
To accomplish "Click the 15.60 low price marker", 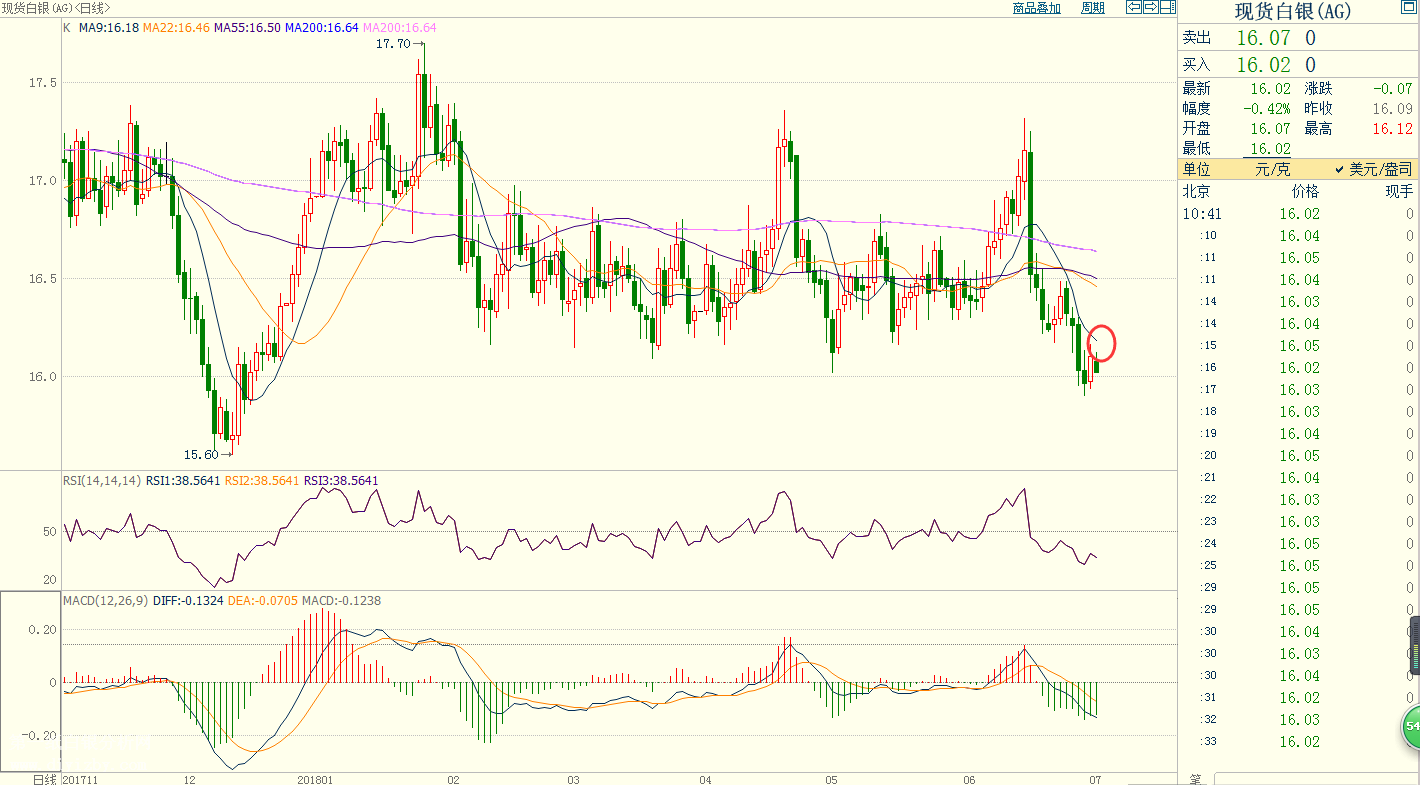I will point(203,454).
